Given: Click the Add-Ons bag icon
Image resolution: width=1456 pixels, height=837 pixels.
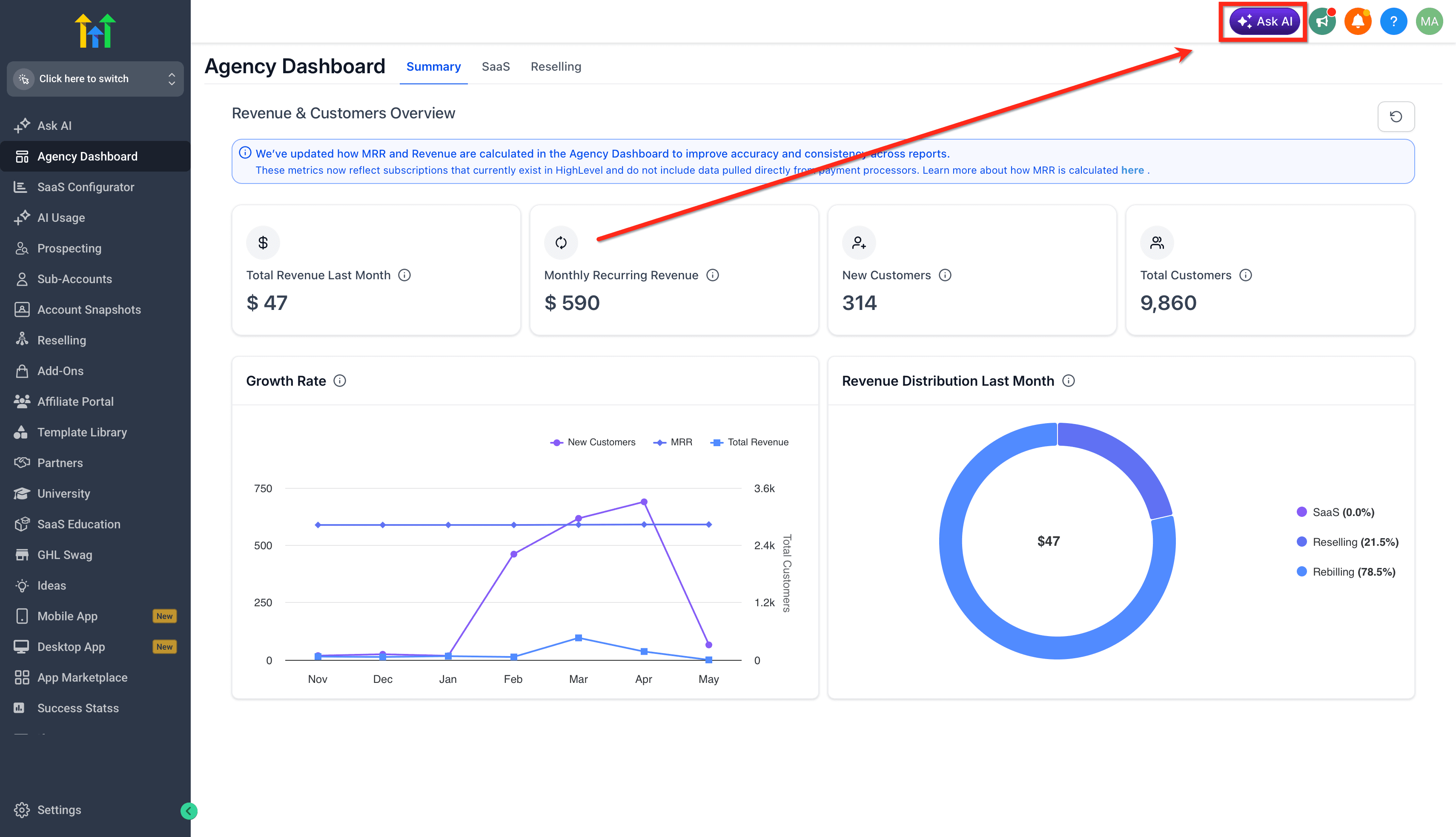Looking at the screenshot, I should [x=22, y=371].
